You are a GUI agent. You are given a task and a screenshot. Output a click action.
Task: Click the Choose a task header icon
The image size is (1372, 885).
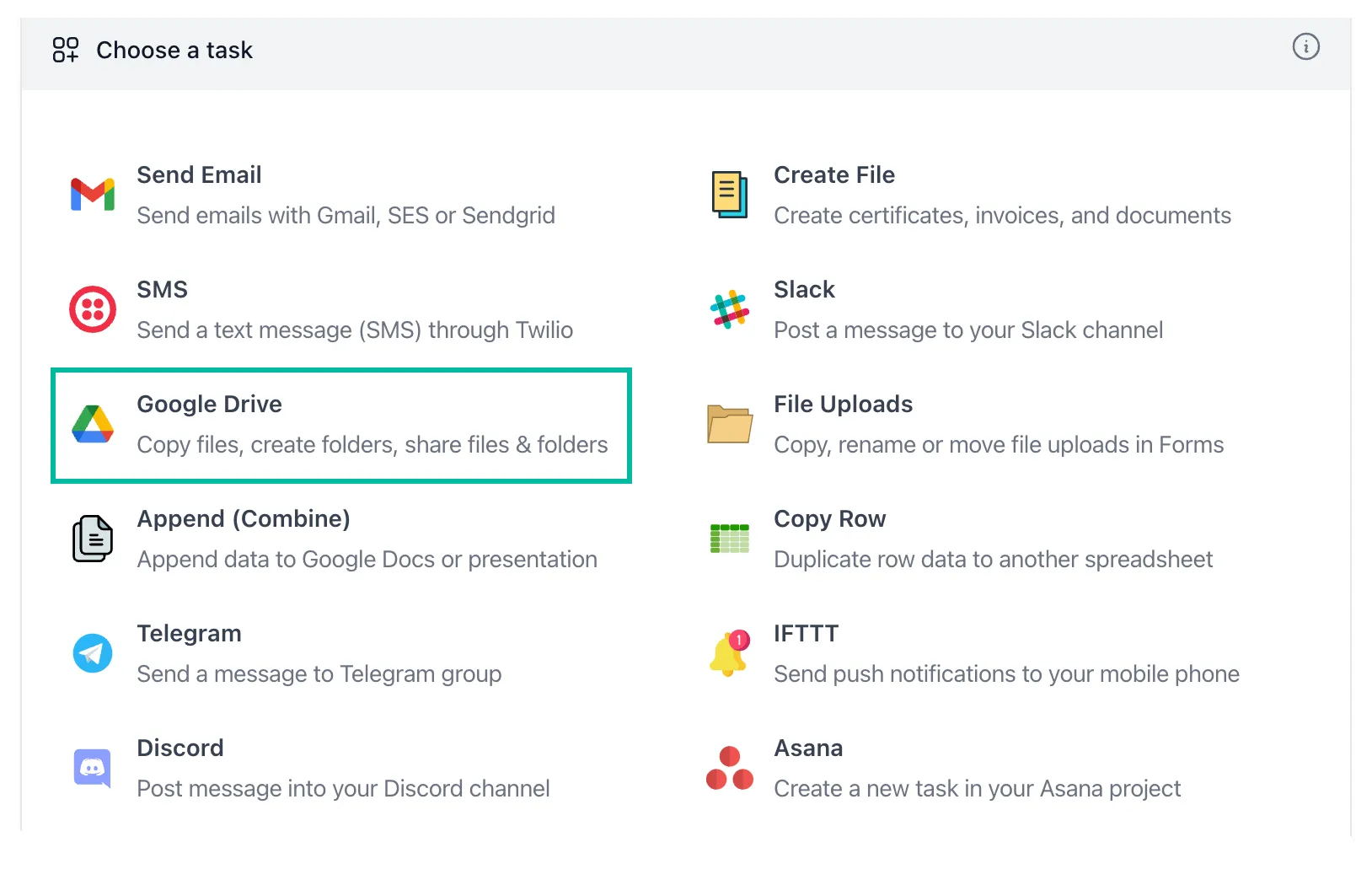coord(66,50)
